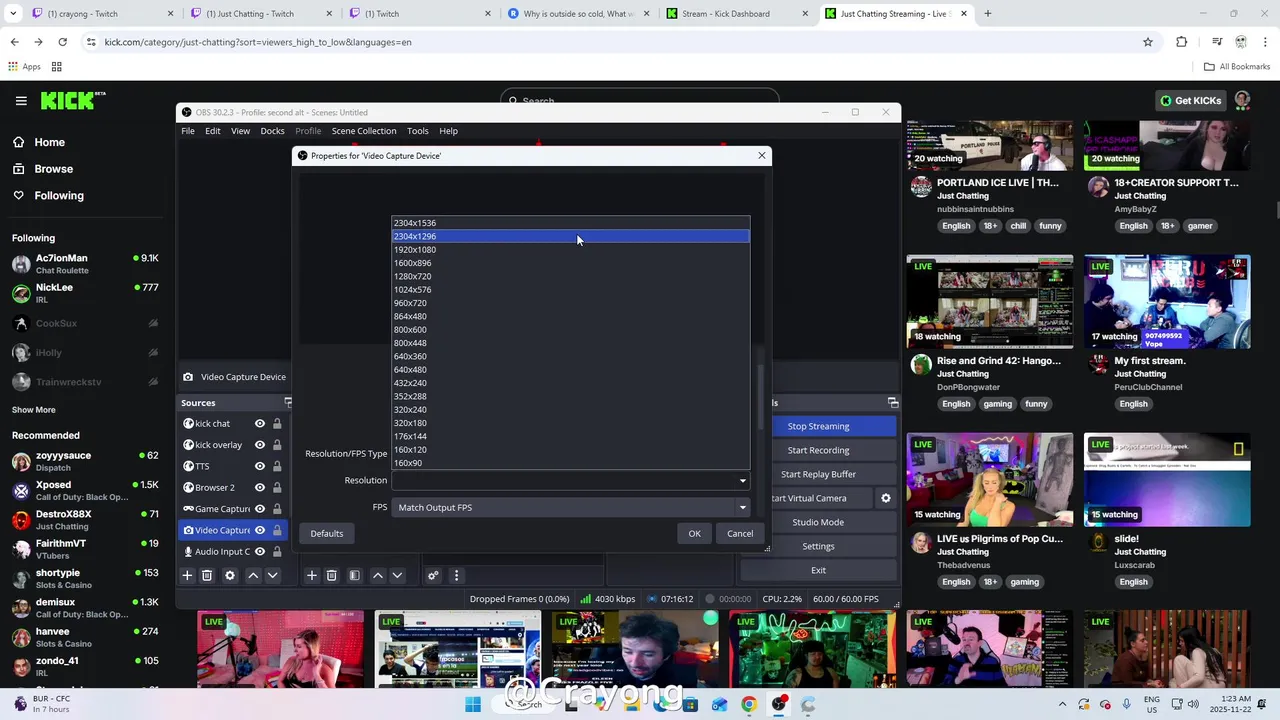Open the OBS Docks menu
Image resolution: width=1280 pixels, height=720 pixels.
tap(273, 131)
